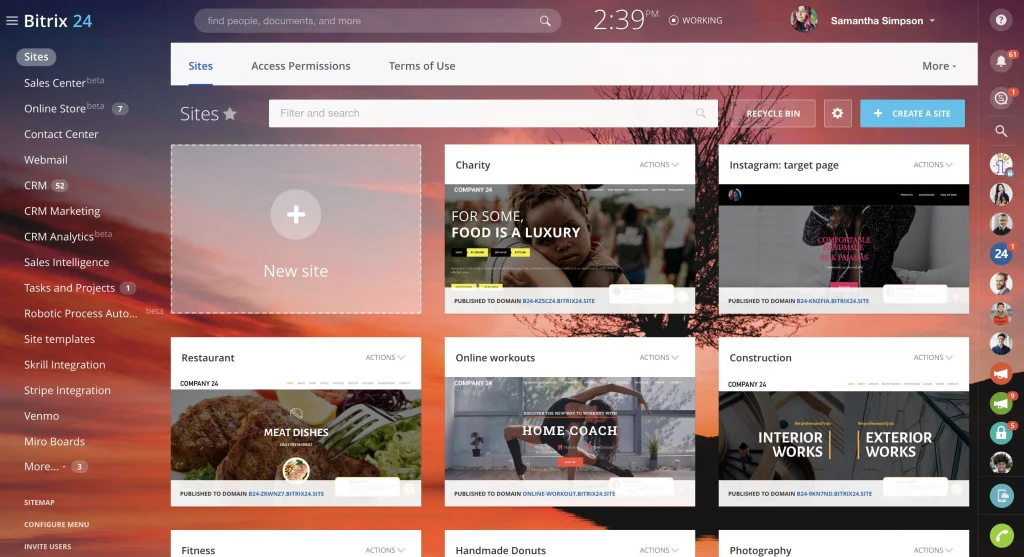Click the green lock icon in right sidebar
1024x557 pixels.
(1001, 433)
